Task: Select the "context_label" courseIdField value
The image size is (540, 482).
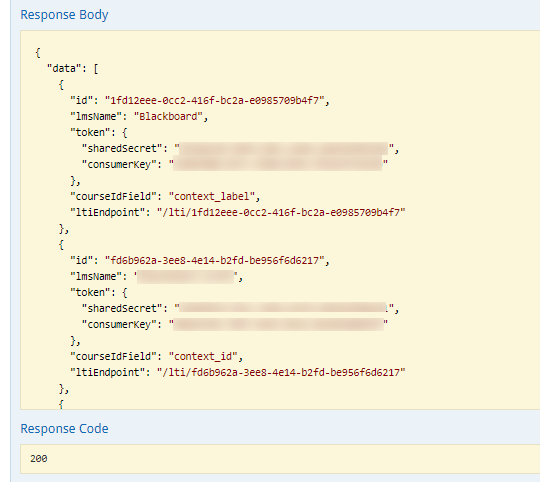Action: tap(211, 197)
